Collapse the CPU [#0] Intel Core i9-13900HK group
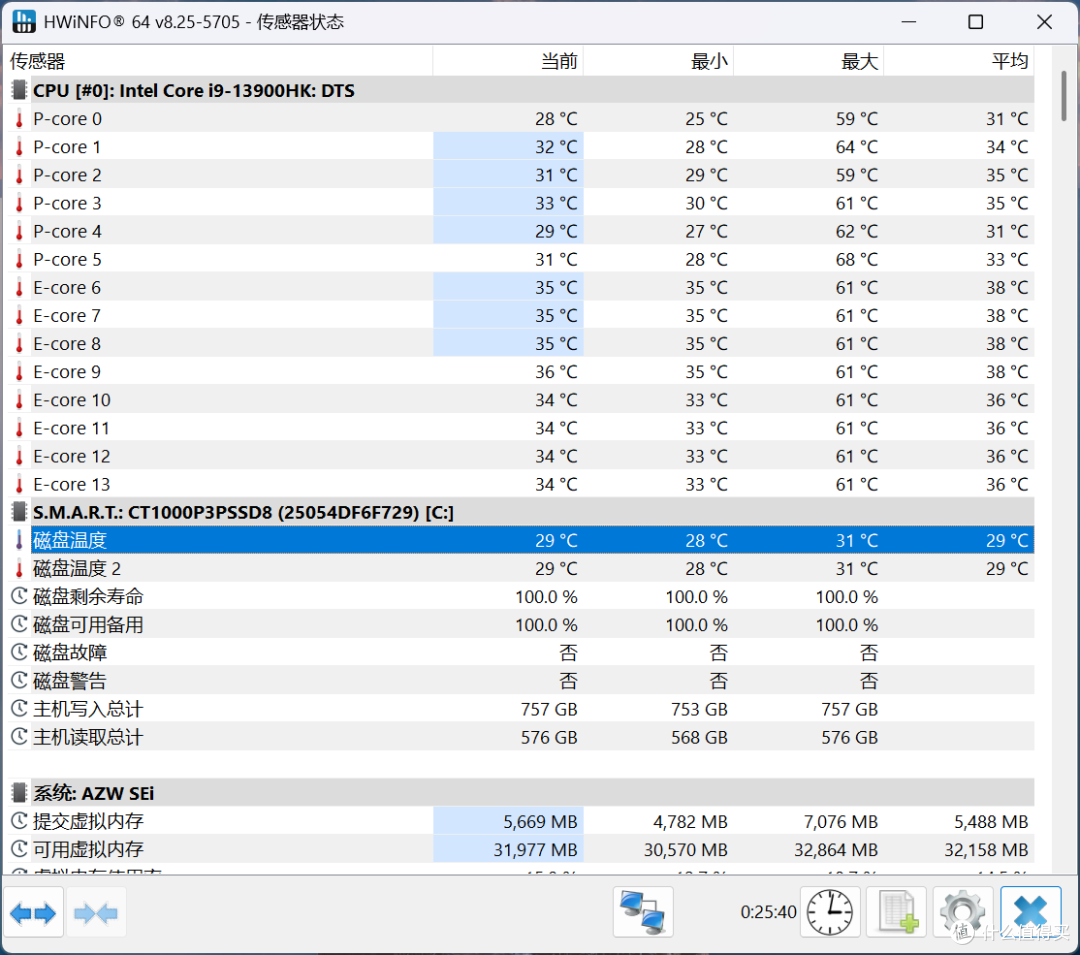Viewport: 1080px width, 955px height. pos(520,90)
